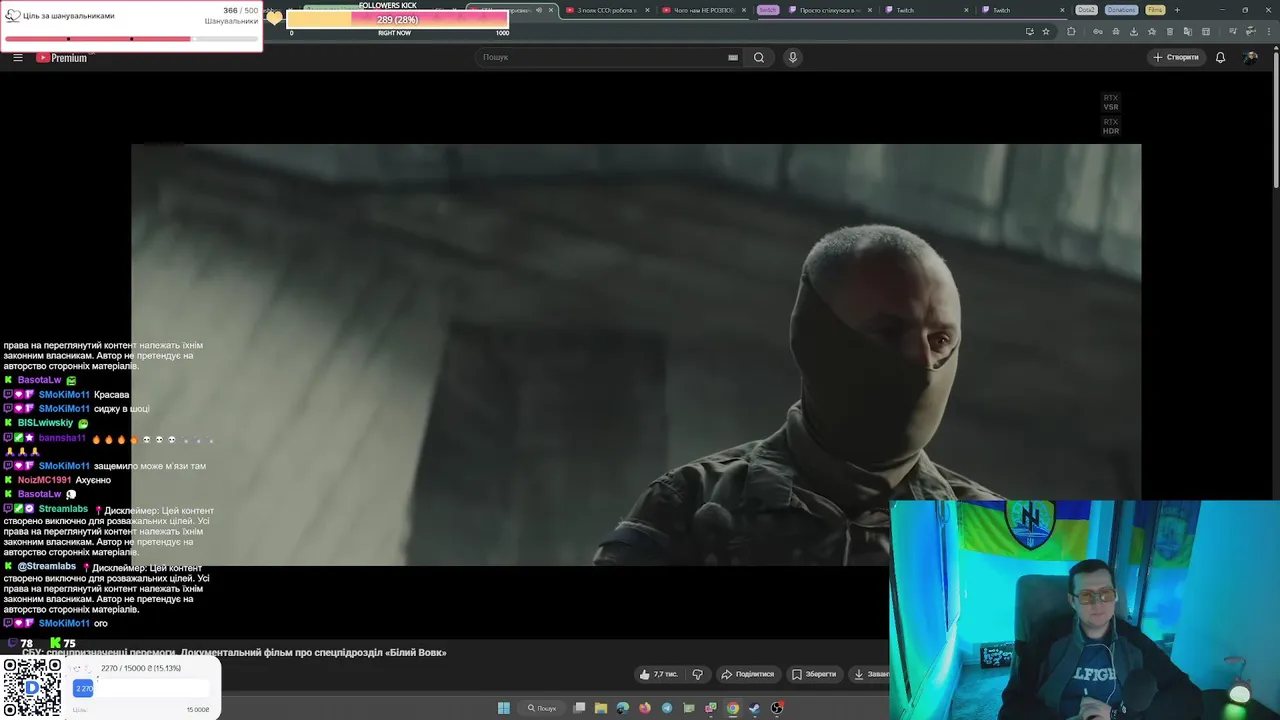Expand the Donations tab group
This screenshot has height=720, width=1280.
point(1122,10)
